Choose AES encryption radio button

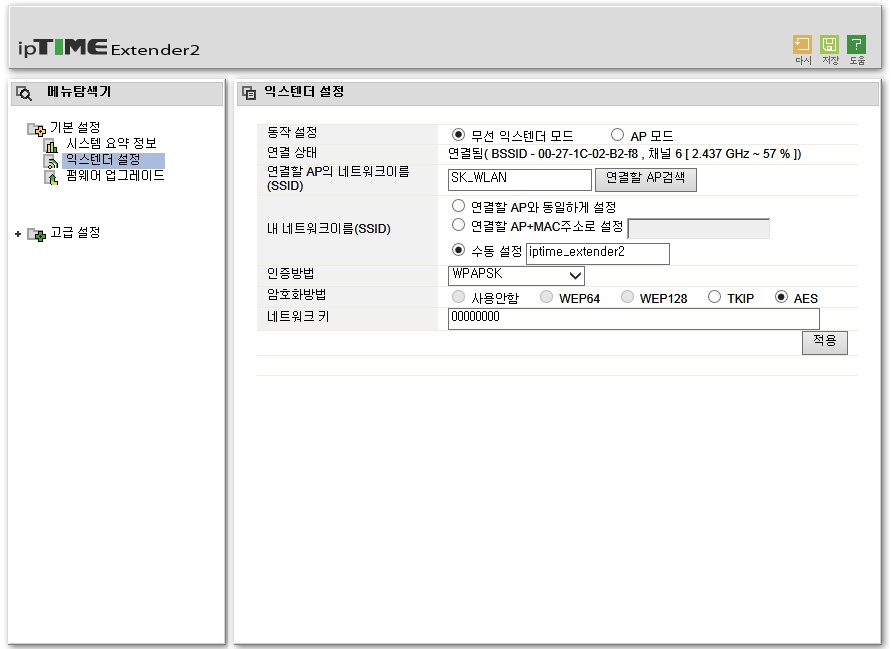(x=781, y=297)
